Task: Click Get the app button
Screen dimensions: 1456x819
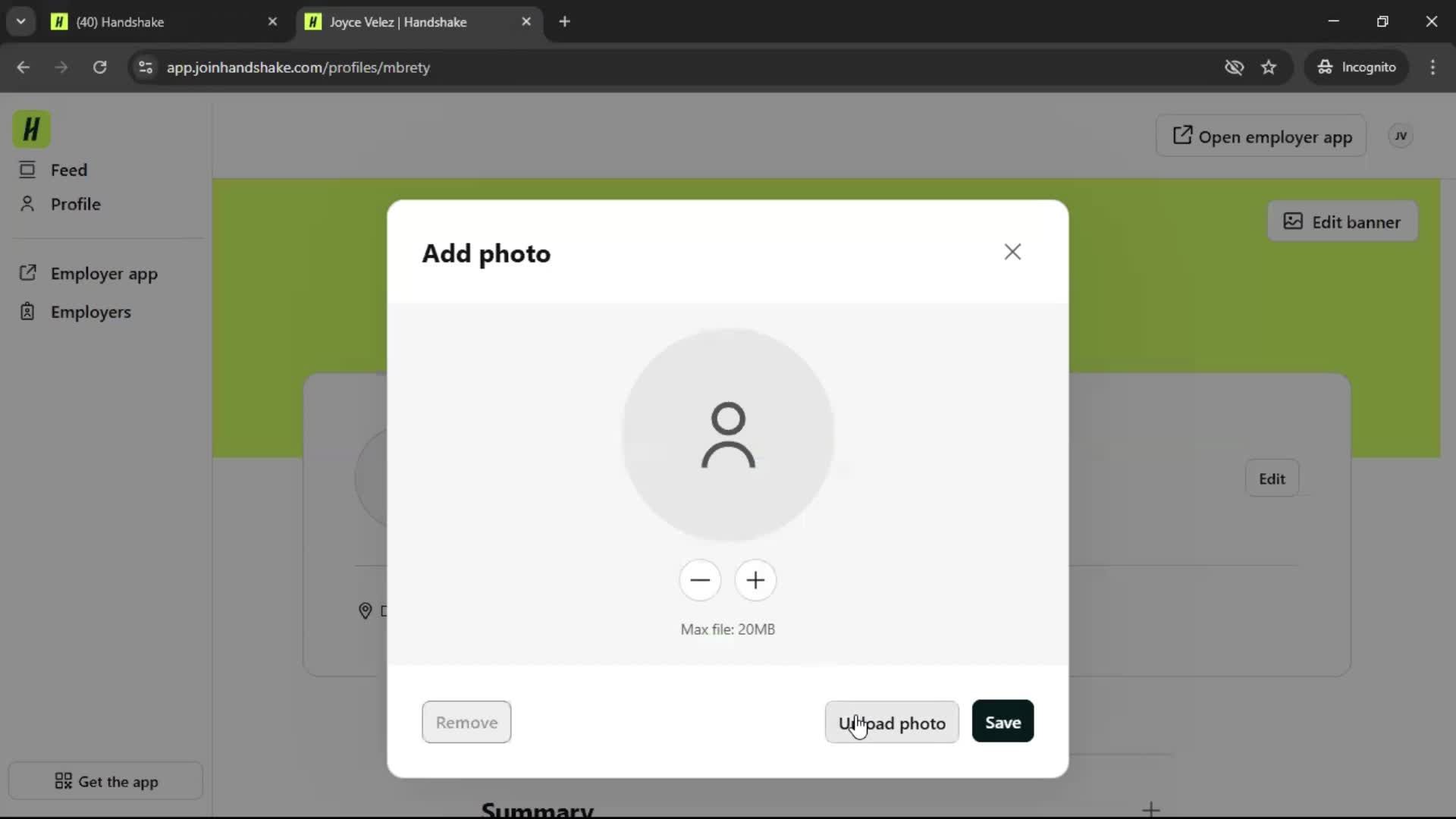Action: (106, 781)
